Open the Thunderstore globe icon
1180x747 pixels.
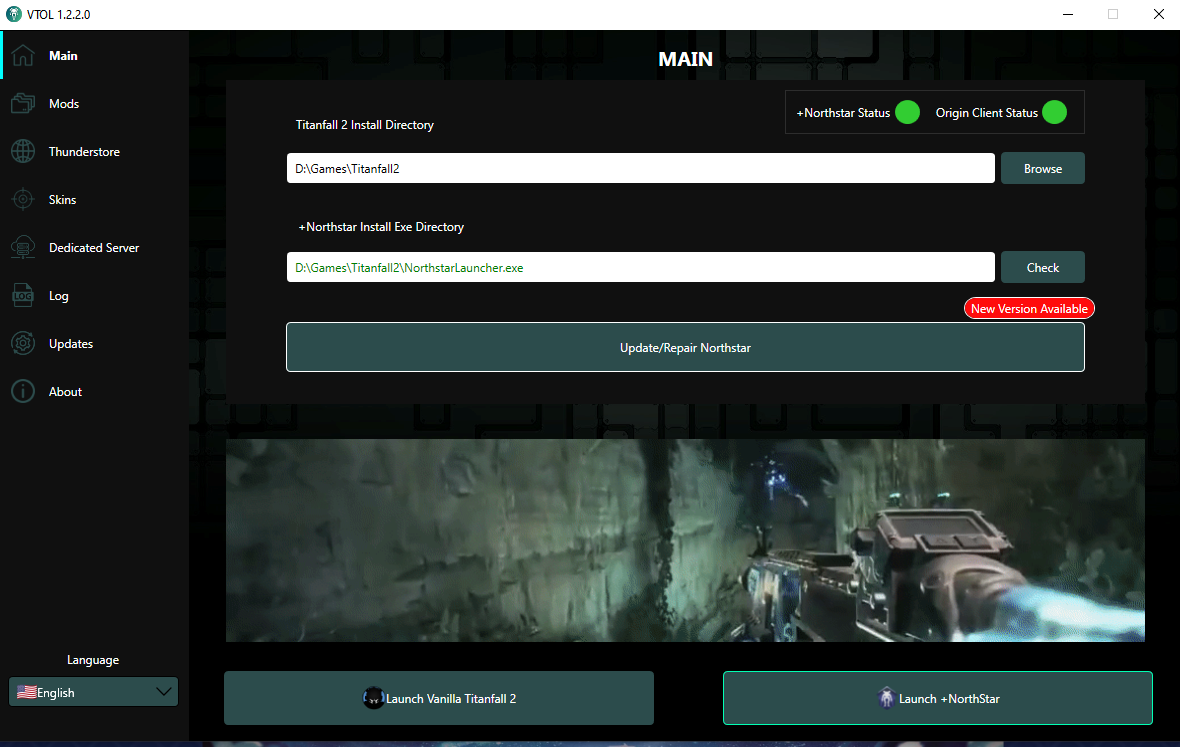coord(23,151)
